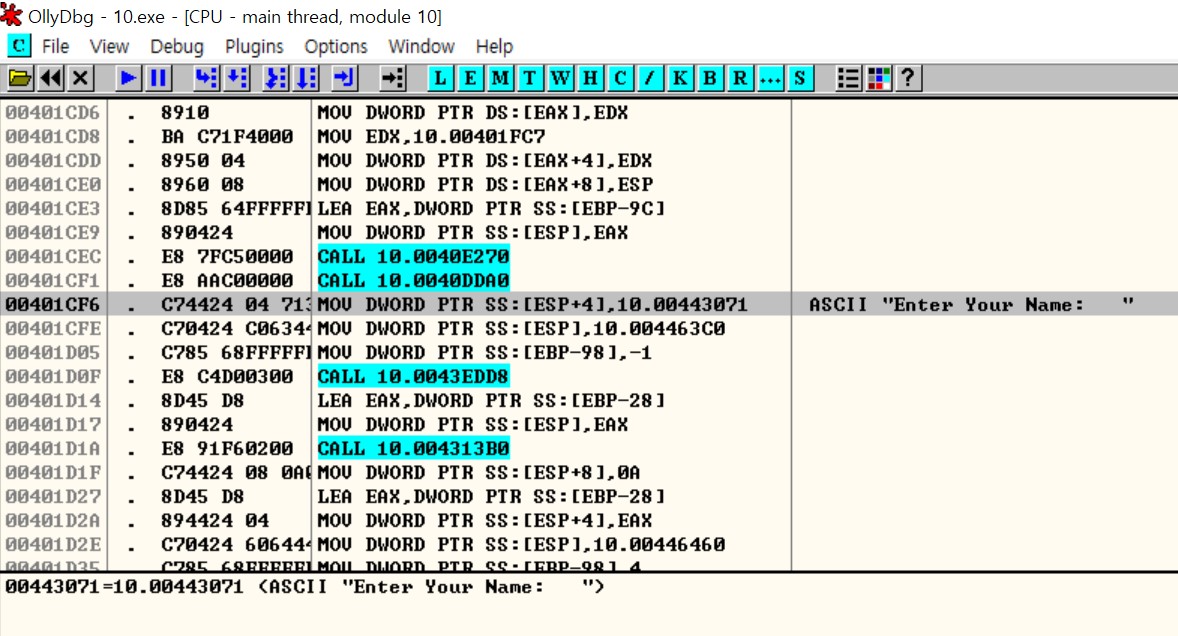The image size is (1178, 636).
Task: Select address row 00401CD6
Action: (x=53, y=113)
